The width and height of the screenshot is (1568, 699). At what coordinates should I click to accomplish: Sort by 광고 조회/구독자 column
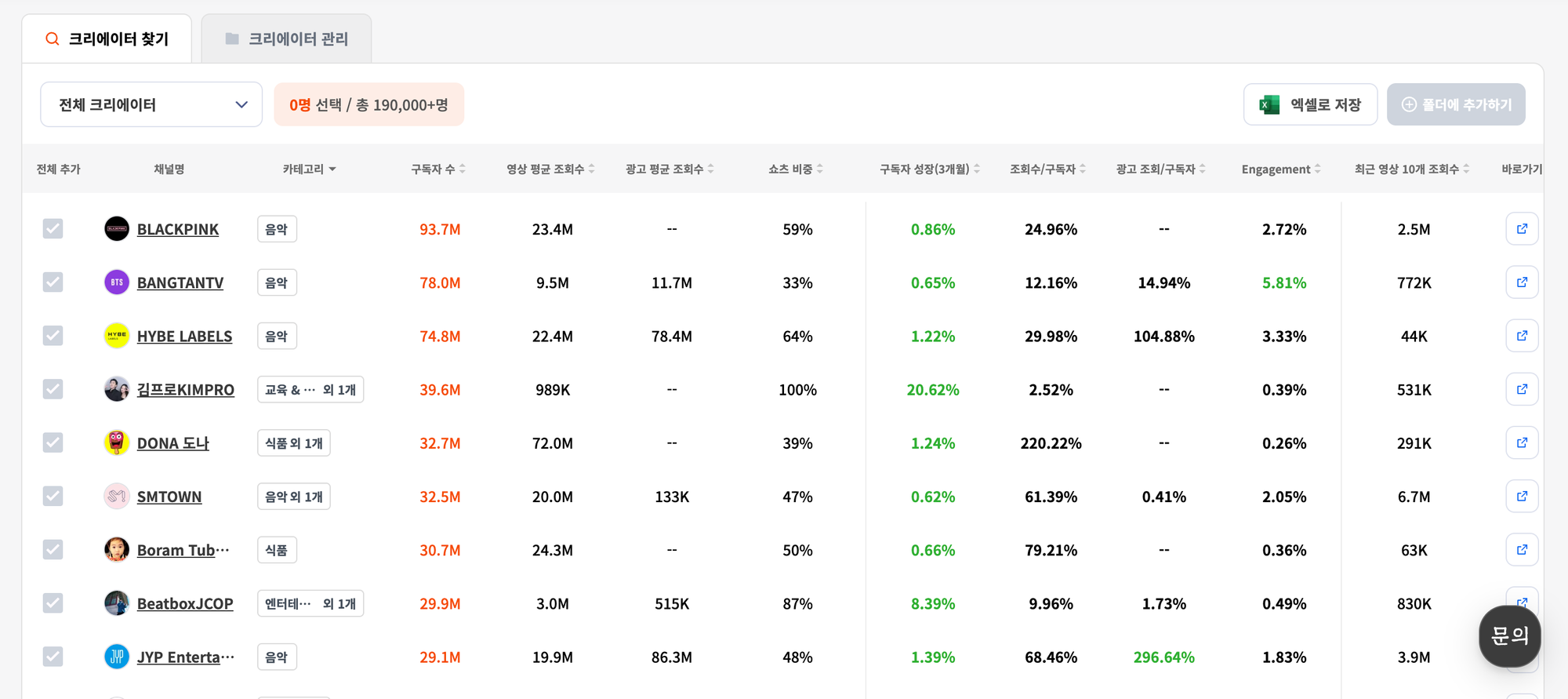pos(1161,169)
